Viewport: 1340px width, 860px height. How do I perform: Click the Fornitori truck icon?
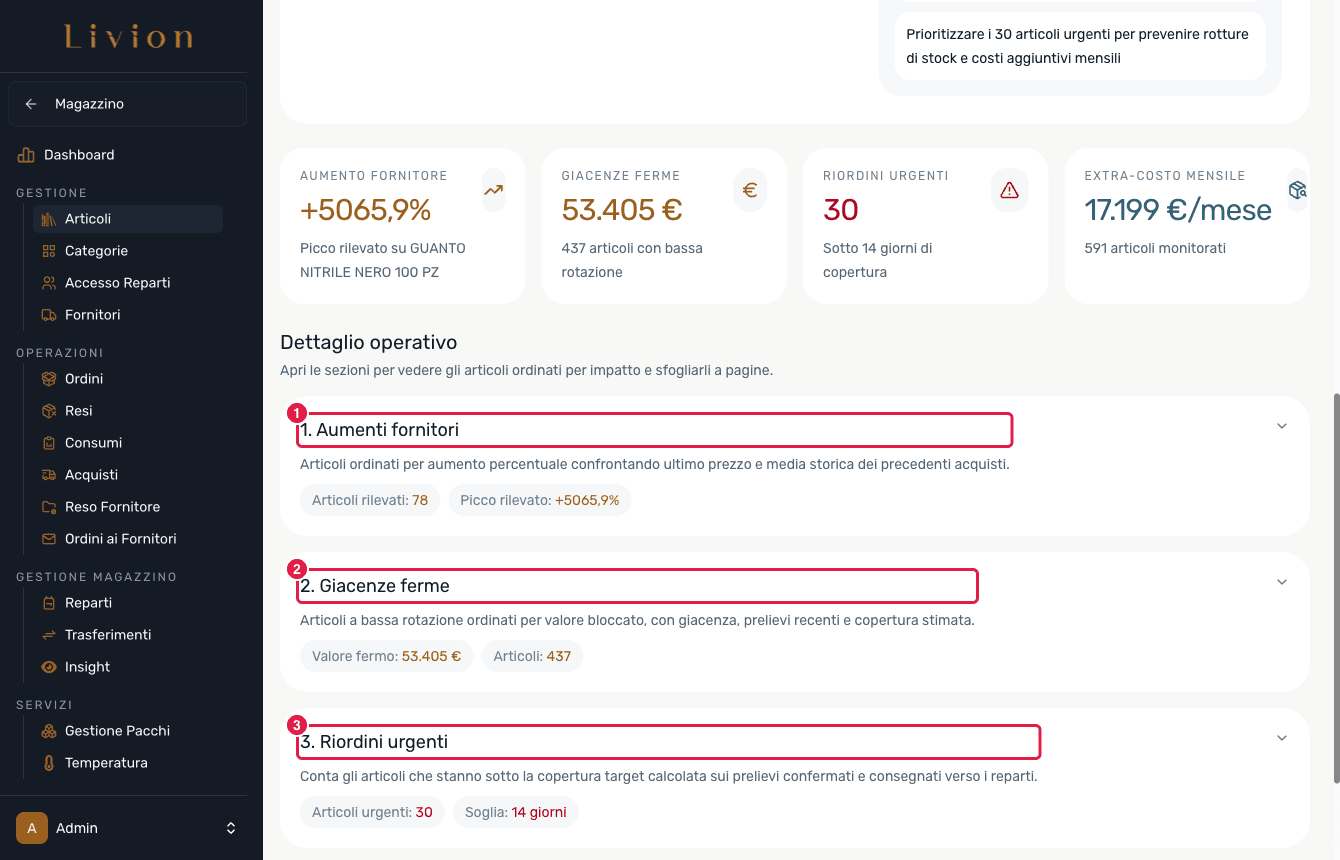[48, 315]
